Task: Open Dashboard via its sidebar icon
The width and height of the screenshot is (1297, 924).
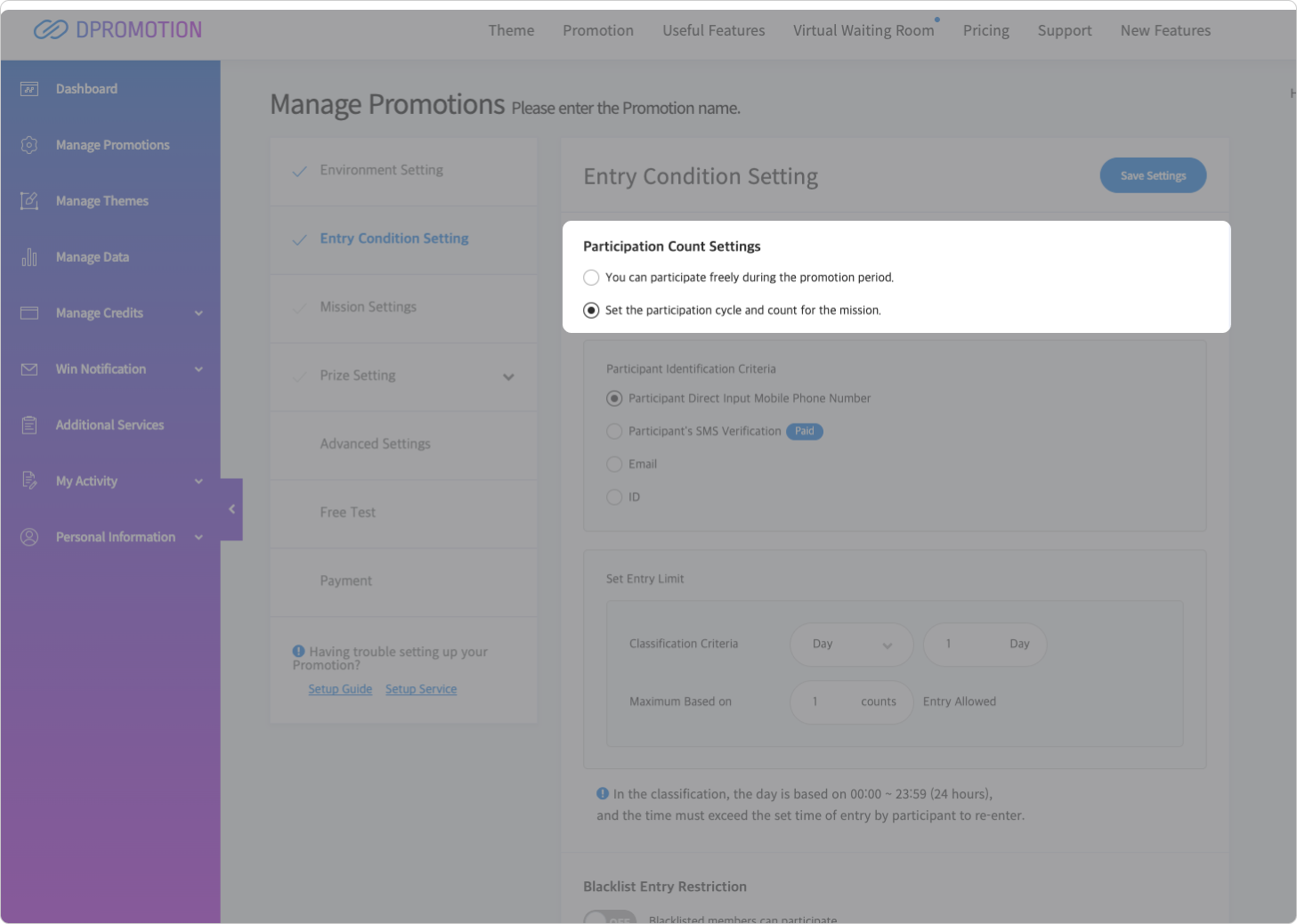Action: (29, 89)
